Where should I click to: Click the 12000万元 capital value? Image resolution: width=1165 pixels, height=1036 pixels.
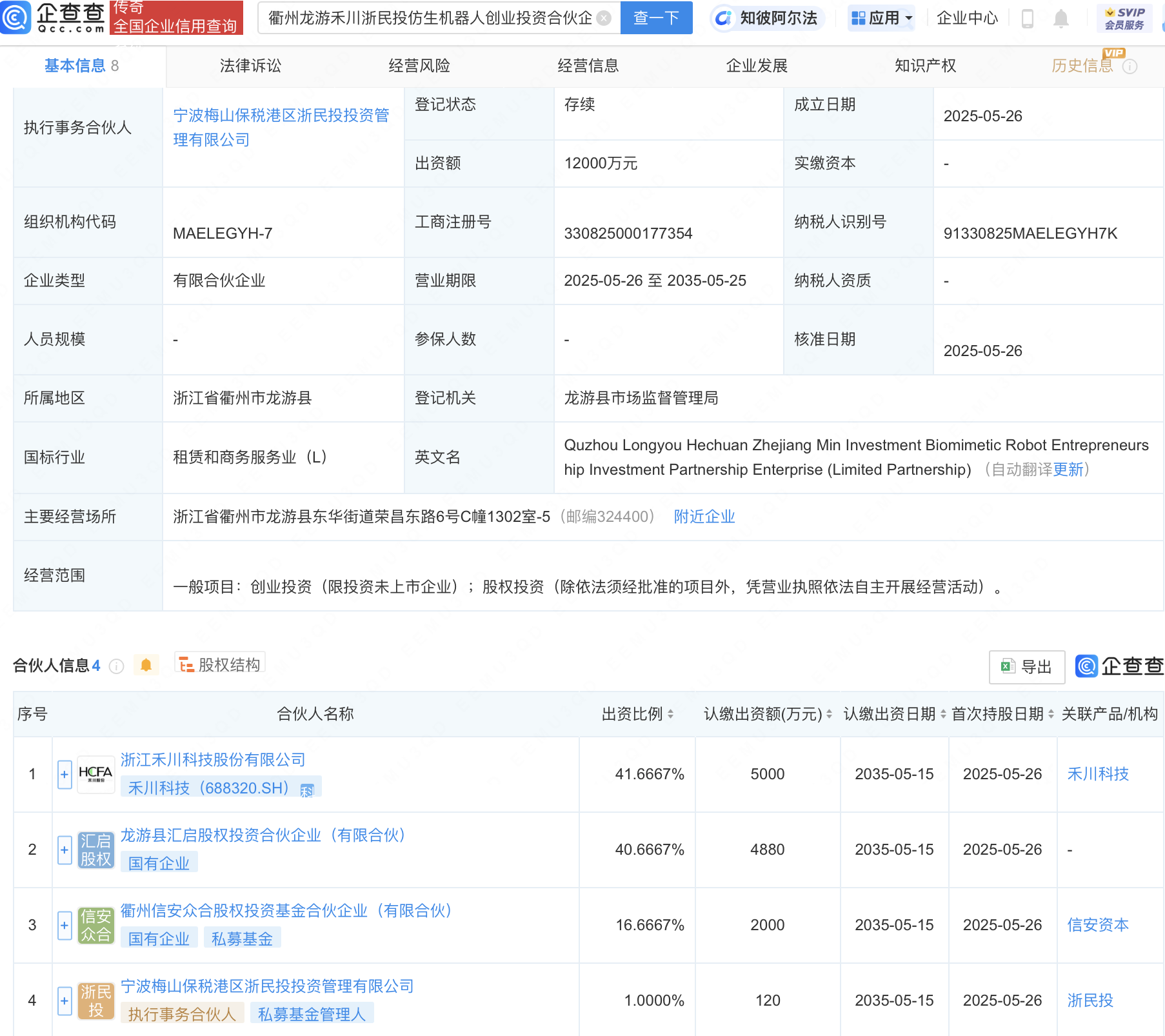click(x=601, y=163)
